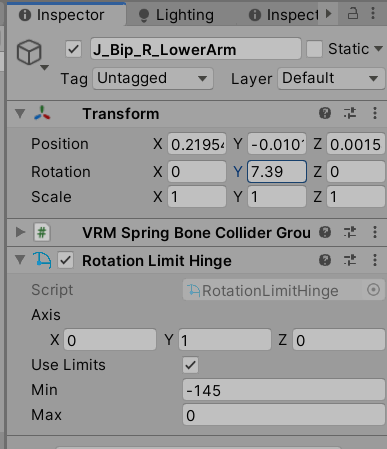Click the Position label

coord(60,144)
